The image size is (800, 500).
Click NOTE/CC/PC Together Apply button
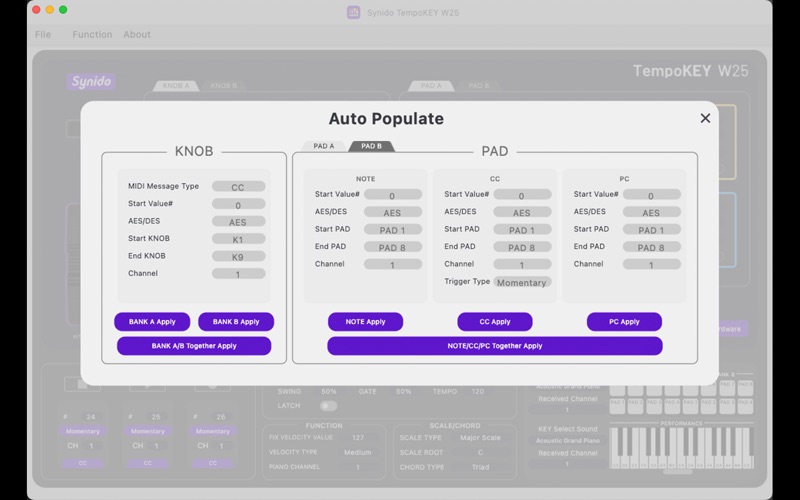495,346
